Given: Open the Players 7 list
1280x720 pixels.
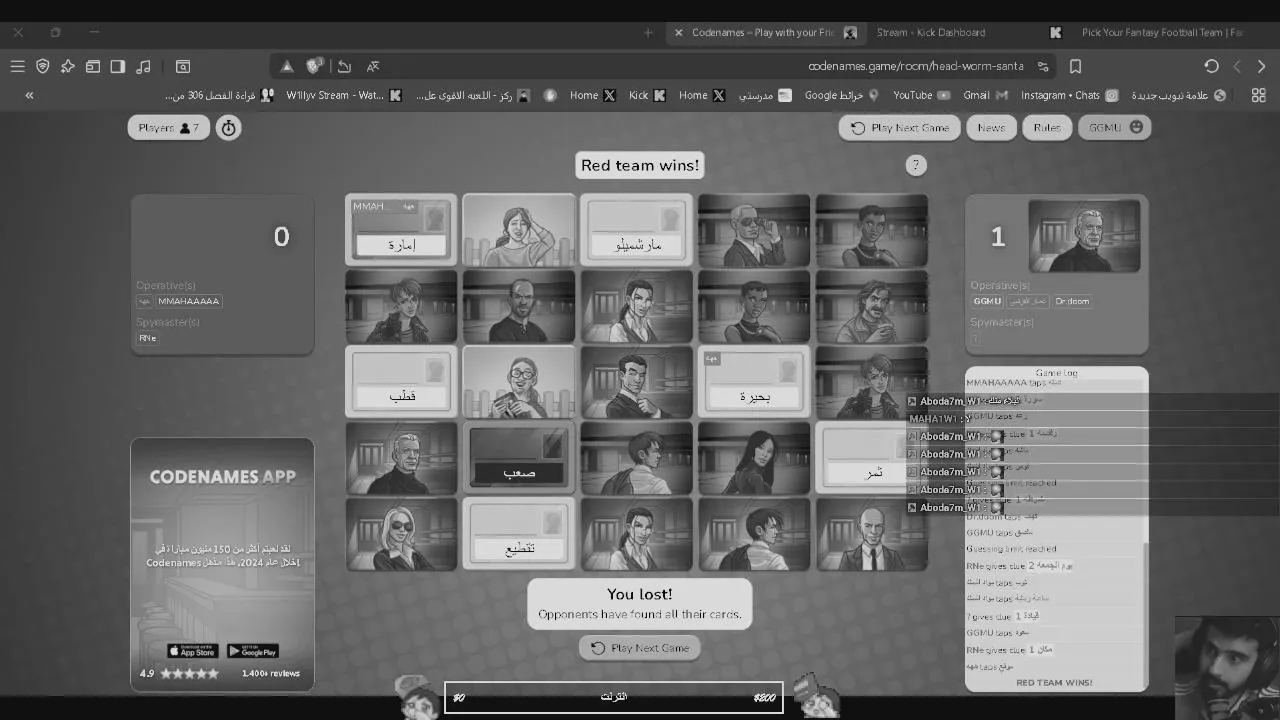Looking at the screenshot, I should [x=169, y=128].
